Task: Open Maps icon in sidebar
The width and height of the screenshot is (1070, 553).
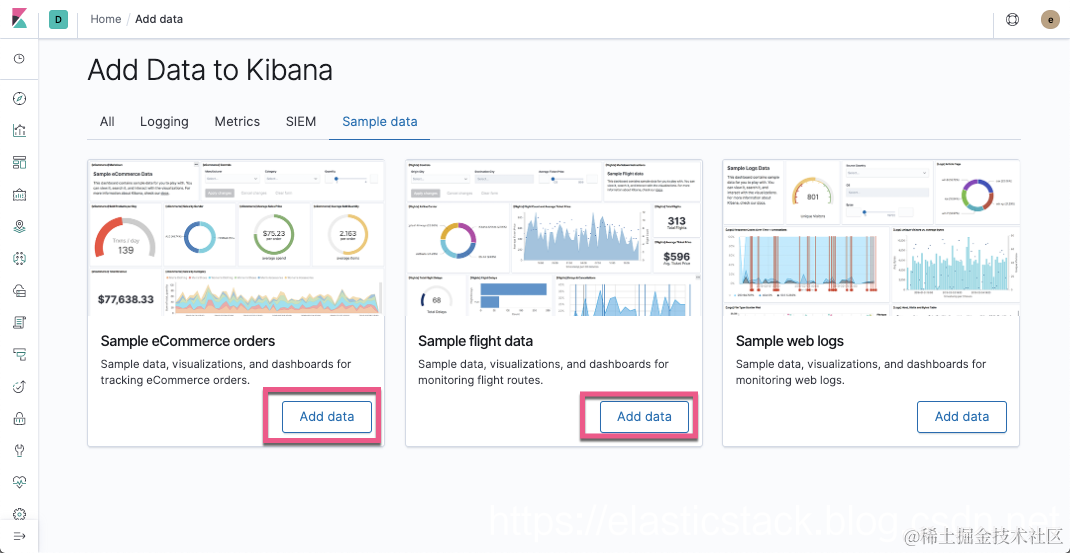Action: [19, 227]
